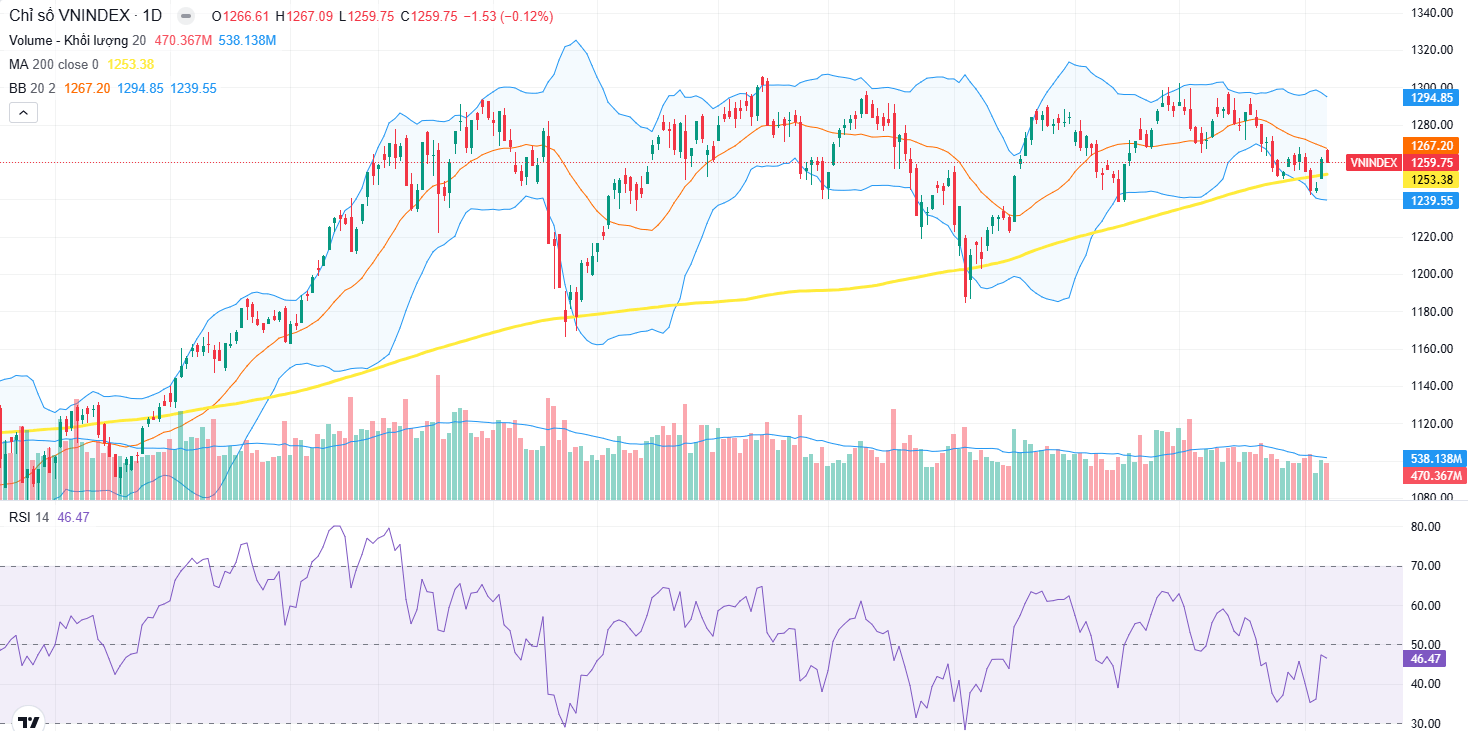The image size is (1468, 731).
Task: Click the 1280.00 tick on the price scale
Action: pyautogui.click(x=1431, y=124)
